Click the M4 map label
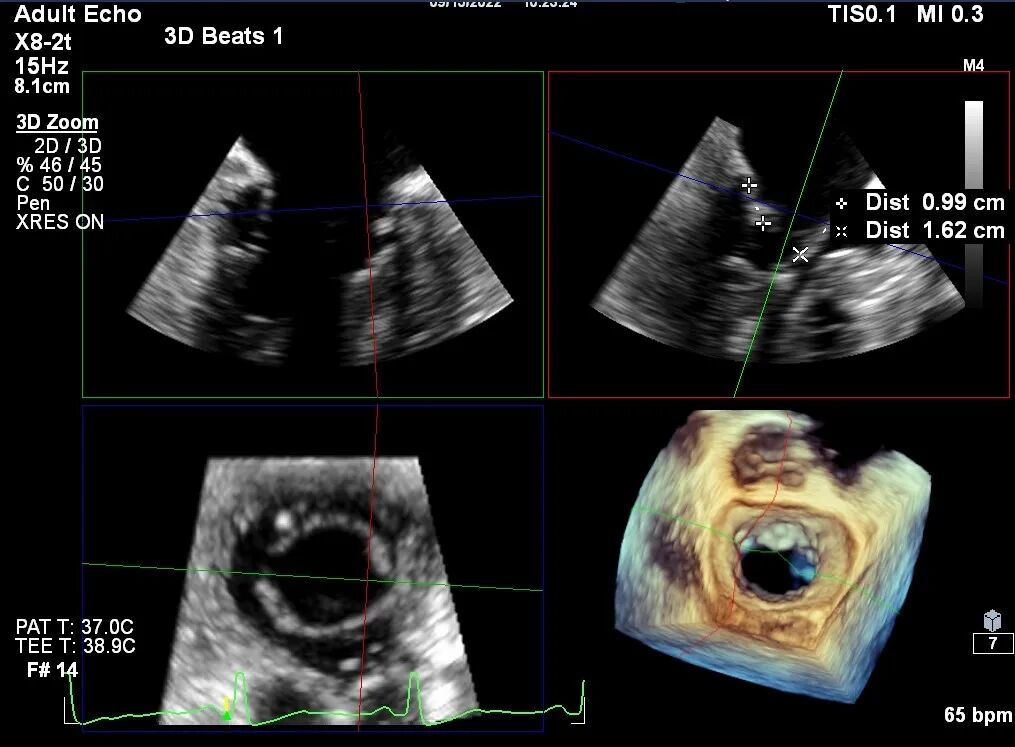The image size is (1015, 747). (974, 65)
